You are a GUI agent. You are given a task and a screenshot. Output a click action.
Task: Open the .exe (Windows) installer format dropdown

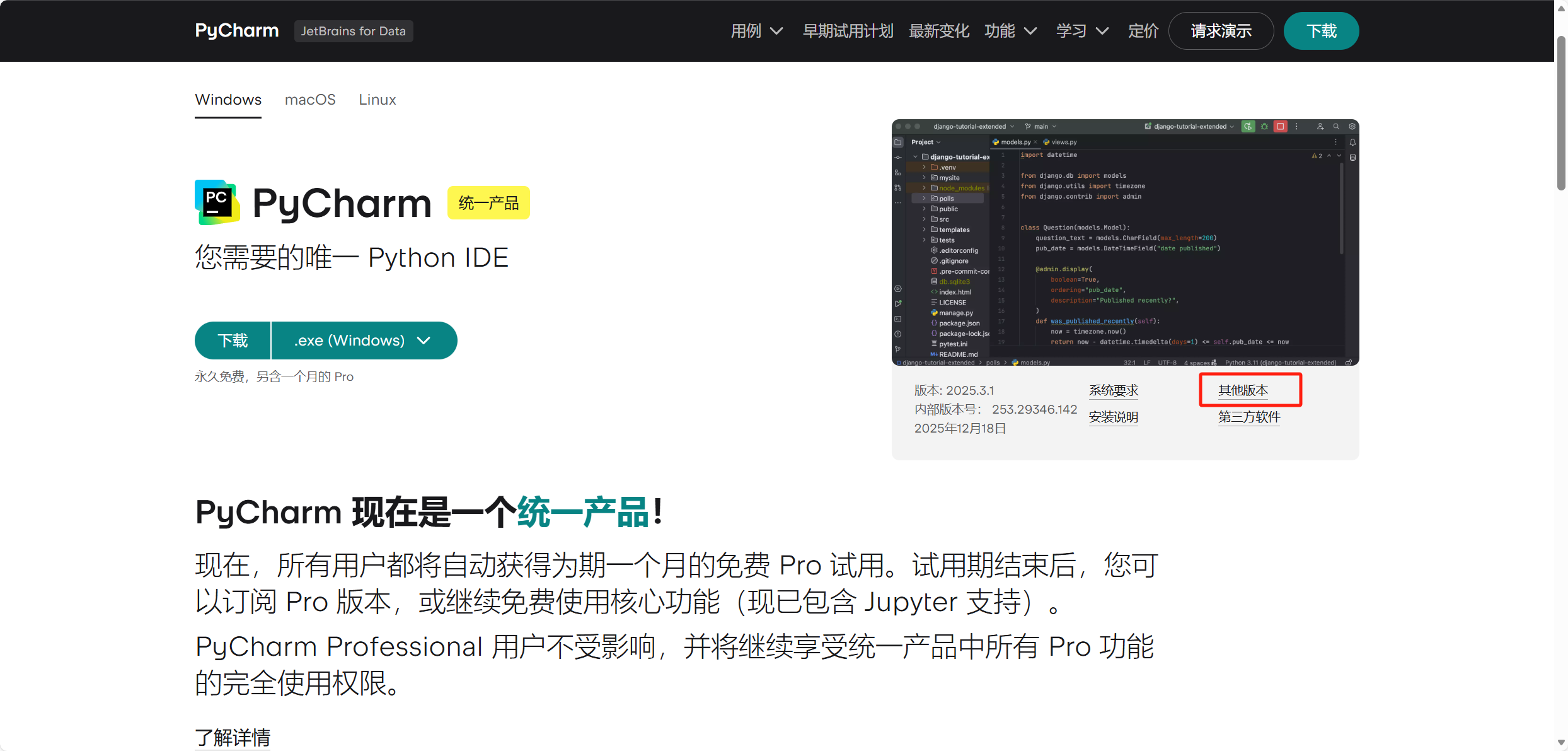364,341
